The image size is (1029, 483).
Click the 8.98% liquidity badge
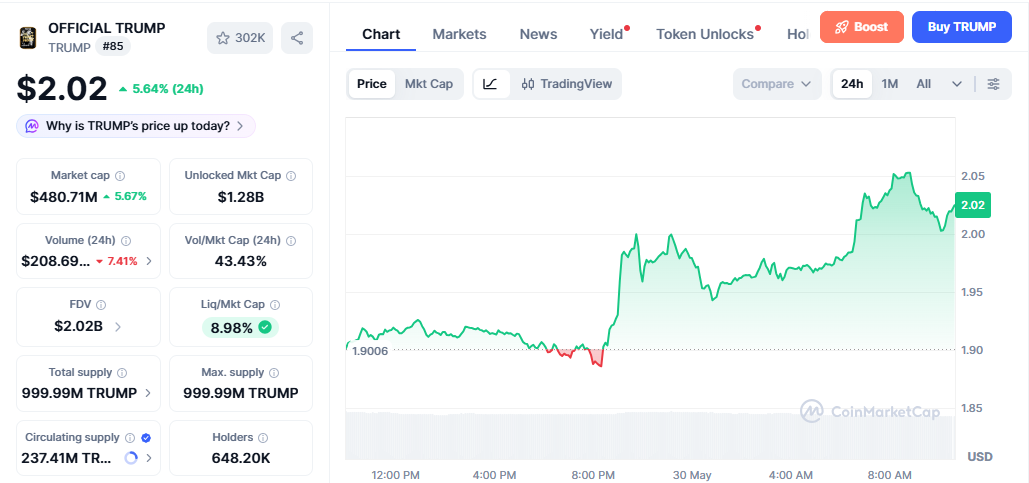240,327
